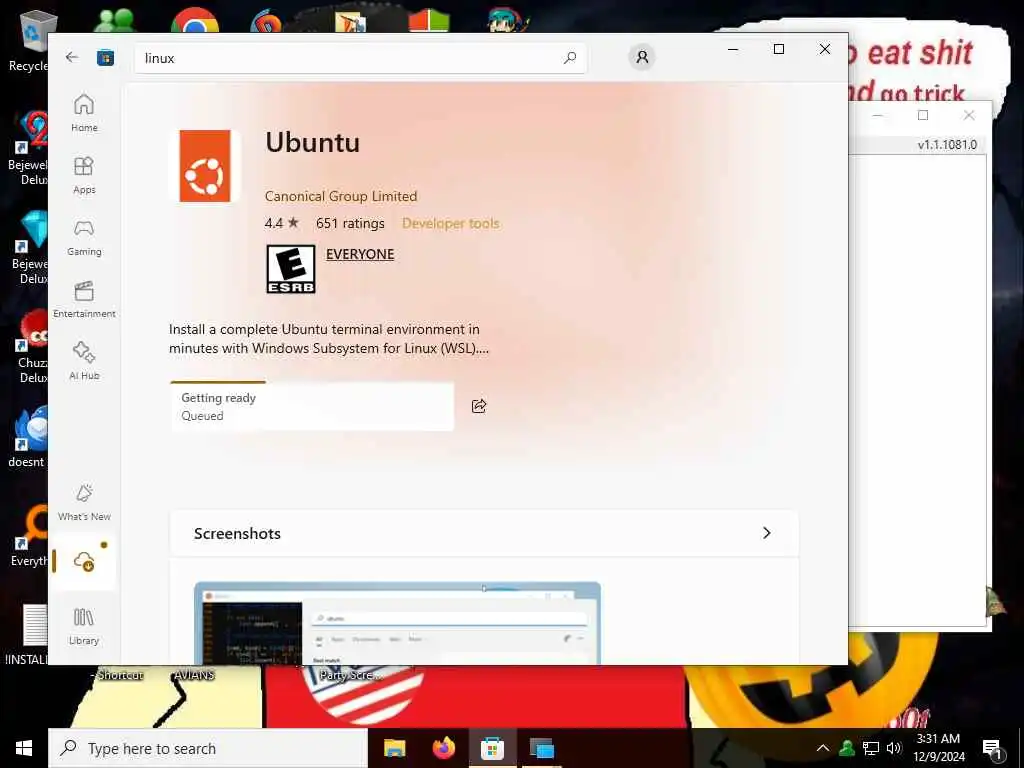The width and height of the screenshot is (1024, 768).
Task: Open Gaming section in sidebar
Action: coord(84,237)
